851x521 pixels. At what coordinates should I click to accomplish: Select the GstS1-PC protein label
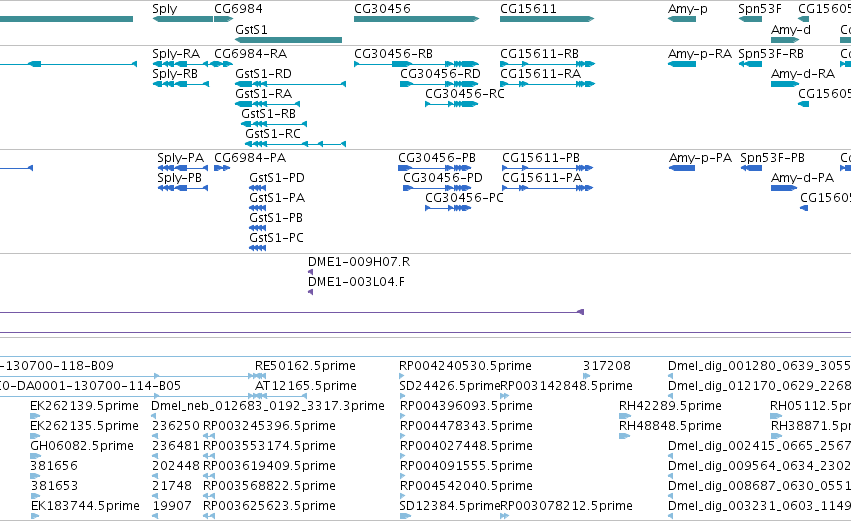tap(276, 238)
